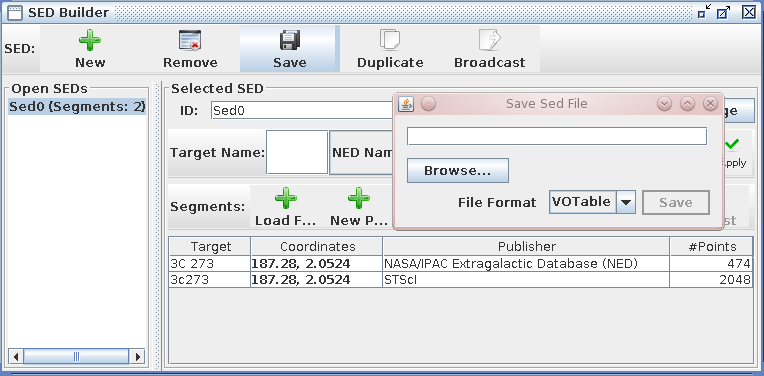Click the Java icon in Save Sed File dialog
The image size is (764, 376).
(x=406, y=104)
